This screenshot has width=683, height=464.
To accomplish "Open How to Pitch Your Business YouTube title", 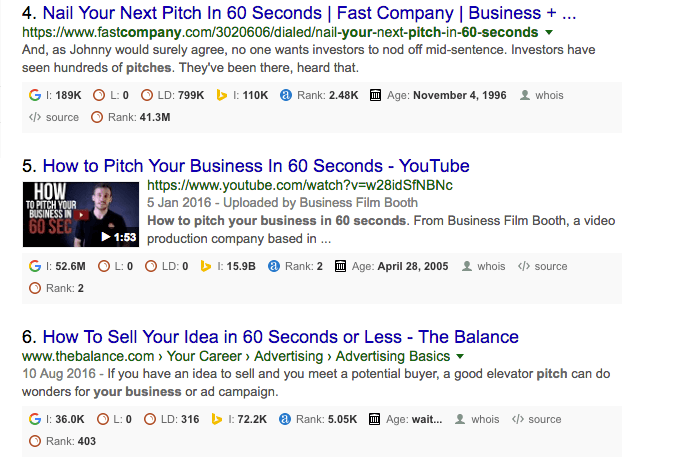I will tap(256, 166).
